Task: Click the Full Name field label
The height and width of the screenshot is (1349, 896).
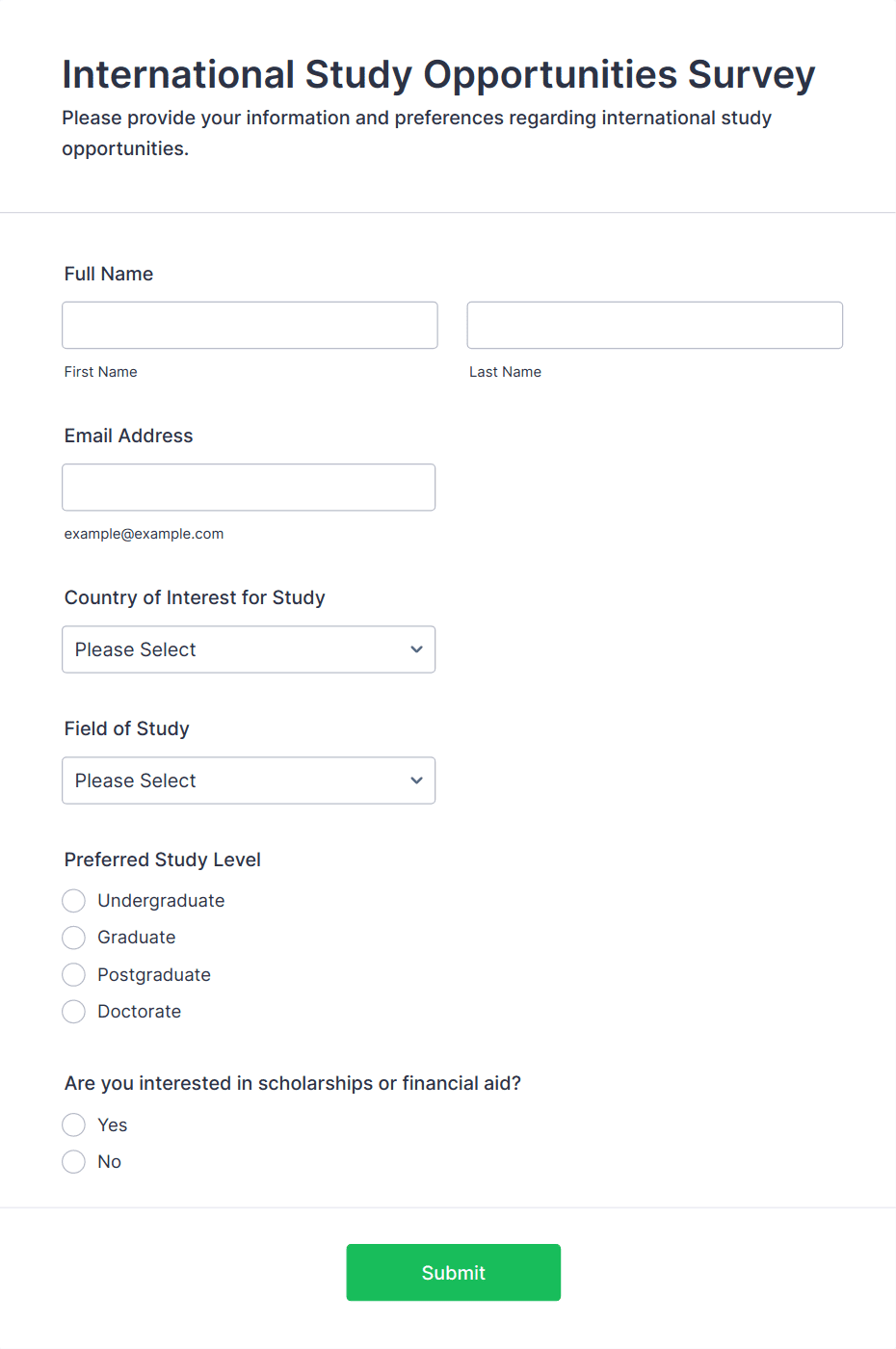Action: coord(109,274)
